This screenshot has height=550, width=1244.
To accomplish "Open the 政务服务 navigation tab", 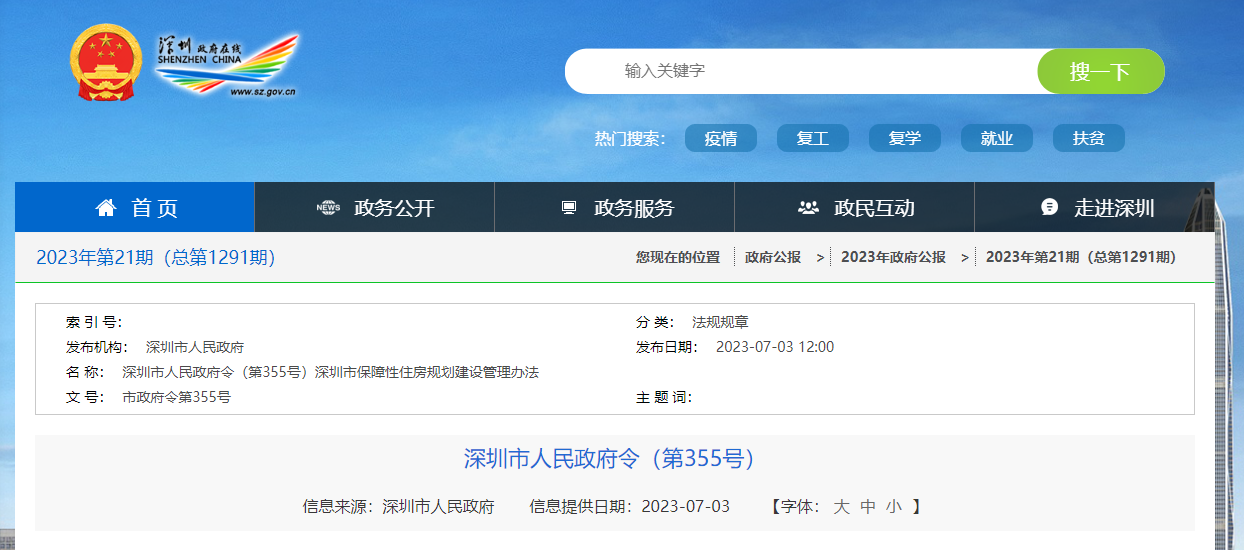I will point(615,207).
